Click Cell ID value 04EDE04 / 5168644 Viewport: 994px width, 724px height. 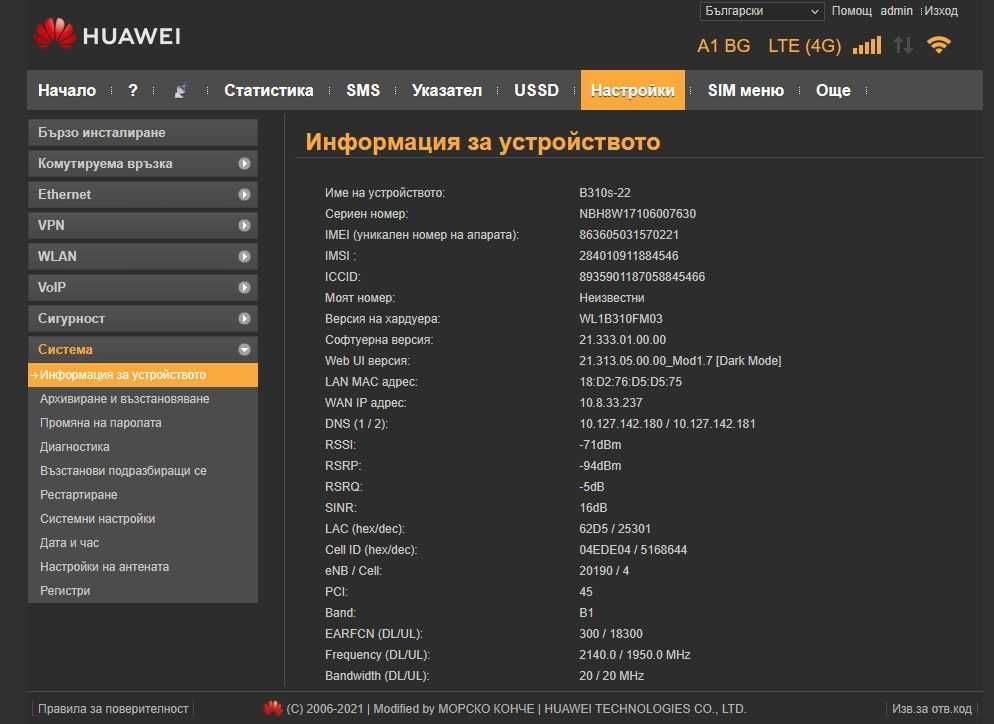coord(633,550)
